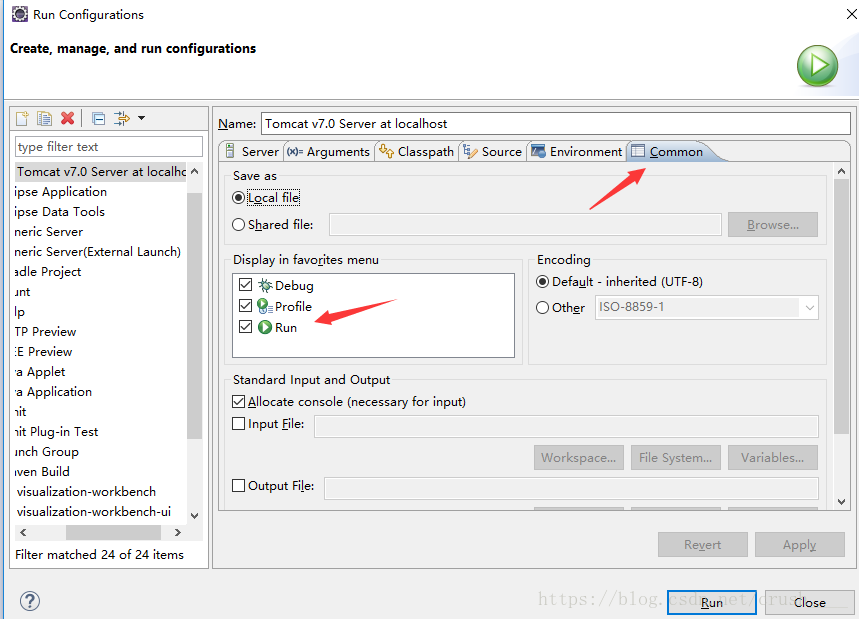Click the type filter text field
The width and height of the screenshot is (859, 619).
click(x=108, y=147)
